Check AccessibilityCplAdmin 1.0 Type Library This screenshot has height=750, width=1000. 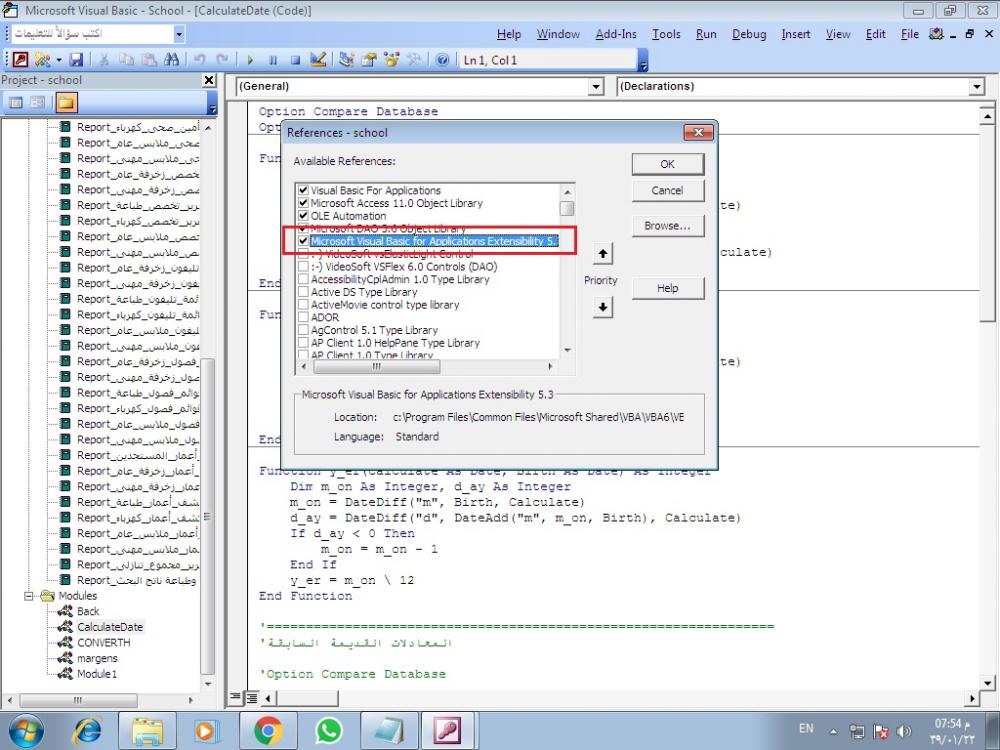tap(304, 279)
